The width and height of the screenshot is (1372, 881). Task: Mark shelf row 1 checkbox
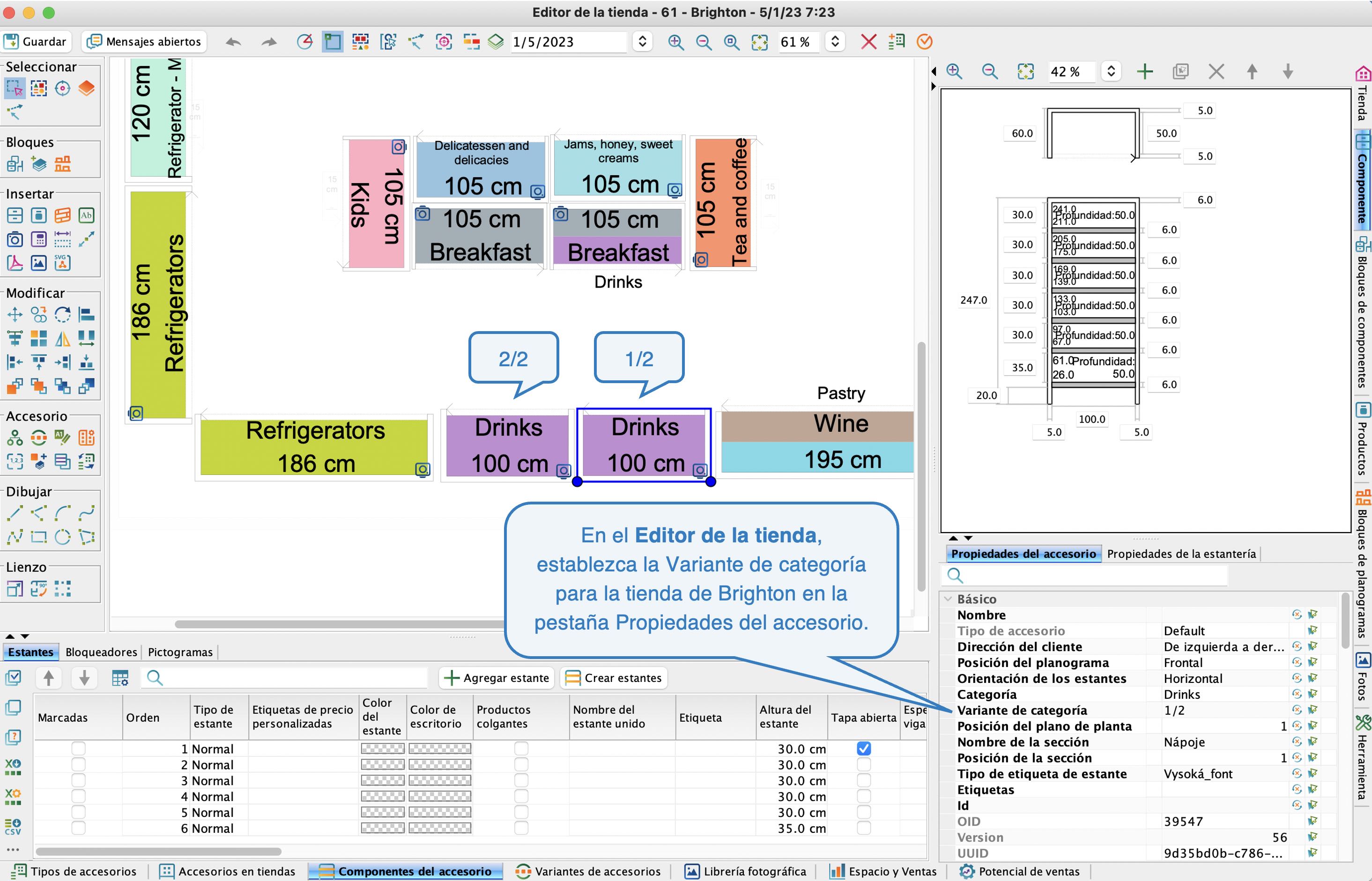pos(78,748)
